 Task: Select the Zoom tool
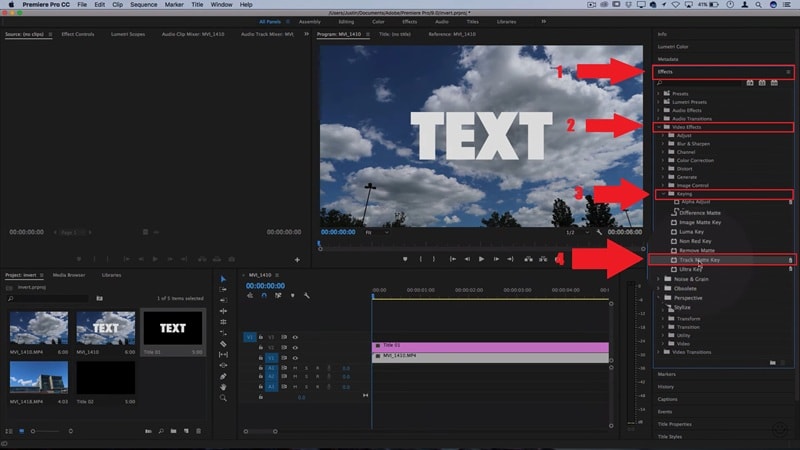(x=223, y=398)
